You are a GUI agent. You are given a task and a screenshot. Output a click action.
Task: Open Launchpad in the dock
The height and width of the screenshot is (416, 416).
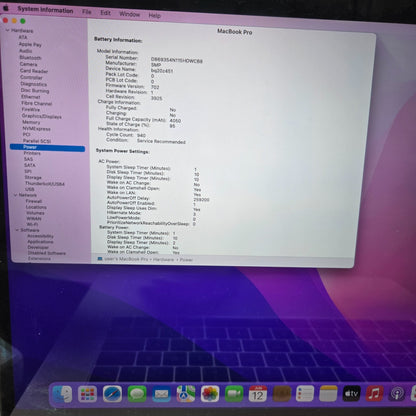[87, 394]
